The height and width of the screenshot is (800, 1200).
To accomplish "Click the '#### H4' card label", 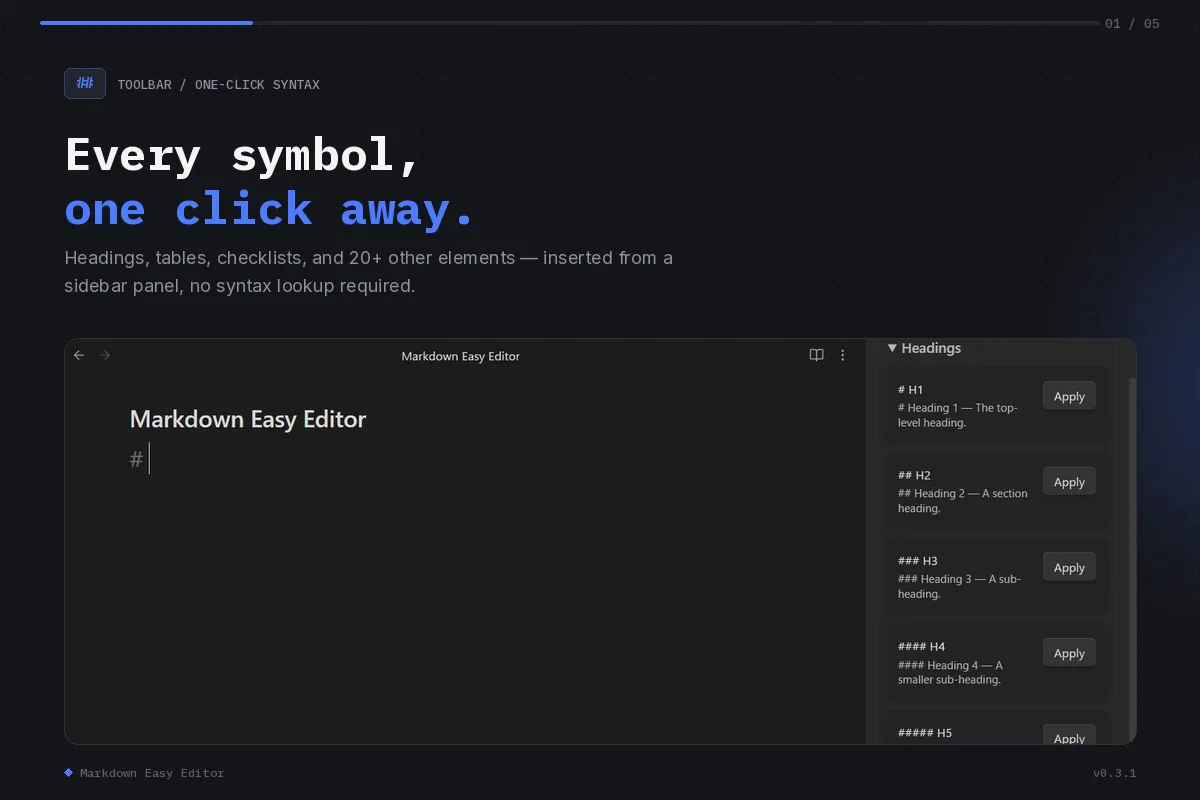I will click(921, 647).
